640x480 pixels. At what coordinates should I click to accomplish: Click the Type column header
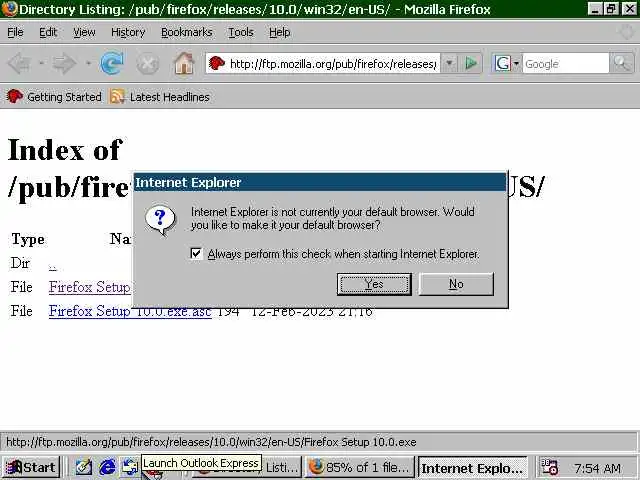28,239
